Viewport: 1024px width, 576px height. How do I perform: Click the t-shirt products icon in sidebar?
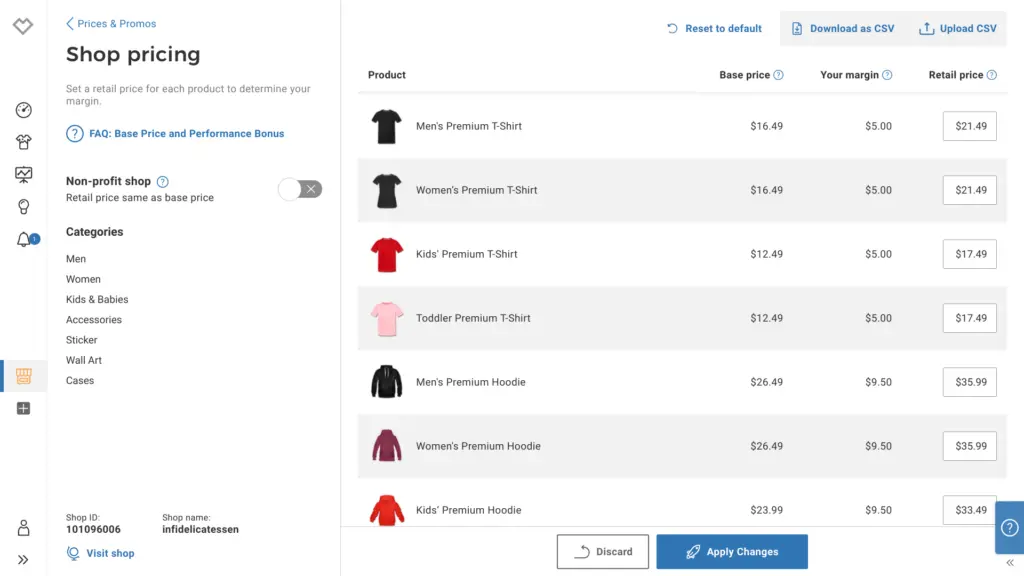tap(24, 142)
